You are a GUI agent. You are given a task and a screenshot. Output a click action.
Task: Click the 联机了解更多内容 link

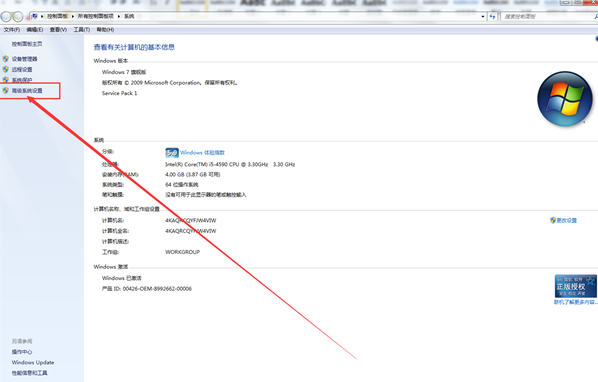tap(575, 302)
